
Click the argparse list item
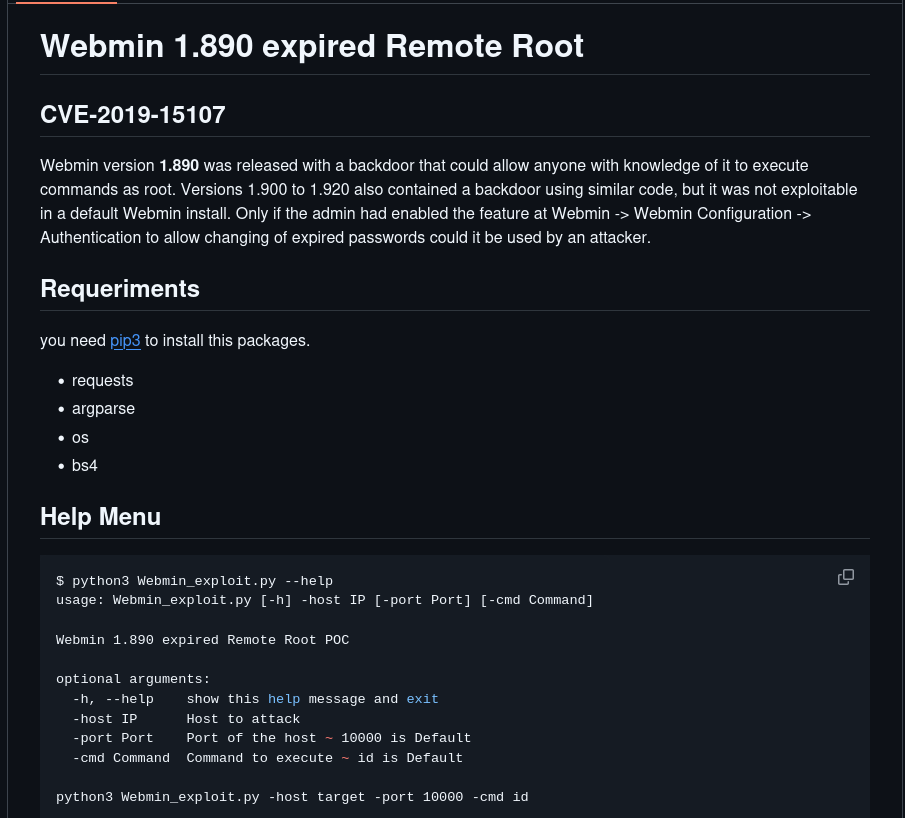(x=103, y=409)
